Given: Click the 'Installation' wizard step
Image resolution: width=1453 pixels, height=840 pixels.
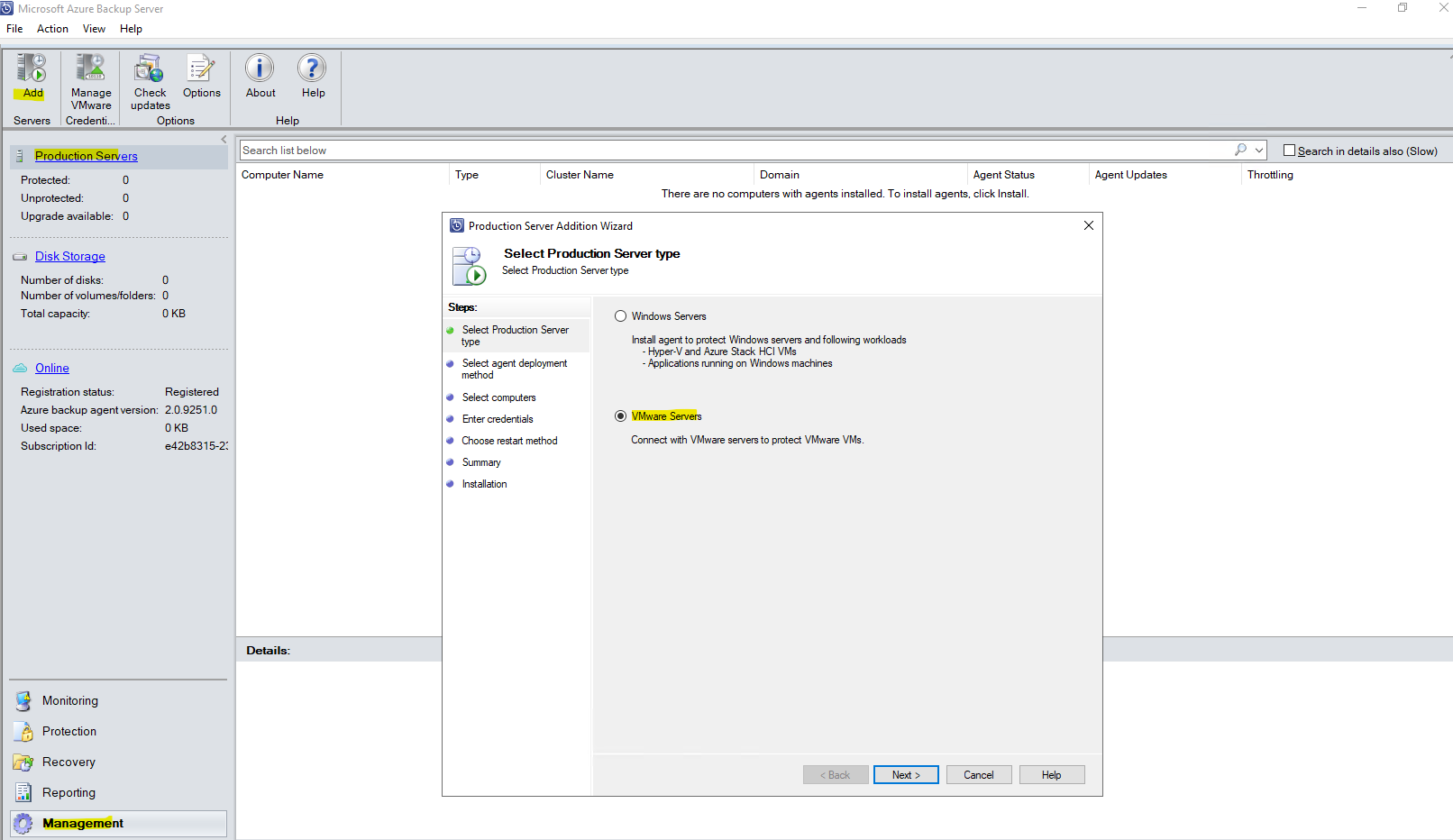Looking at the screenshot, I should (484, 484).
